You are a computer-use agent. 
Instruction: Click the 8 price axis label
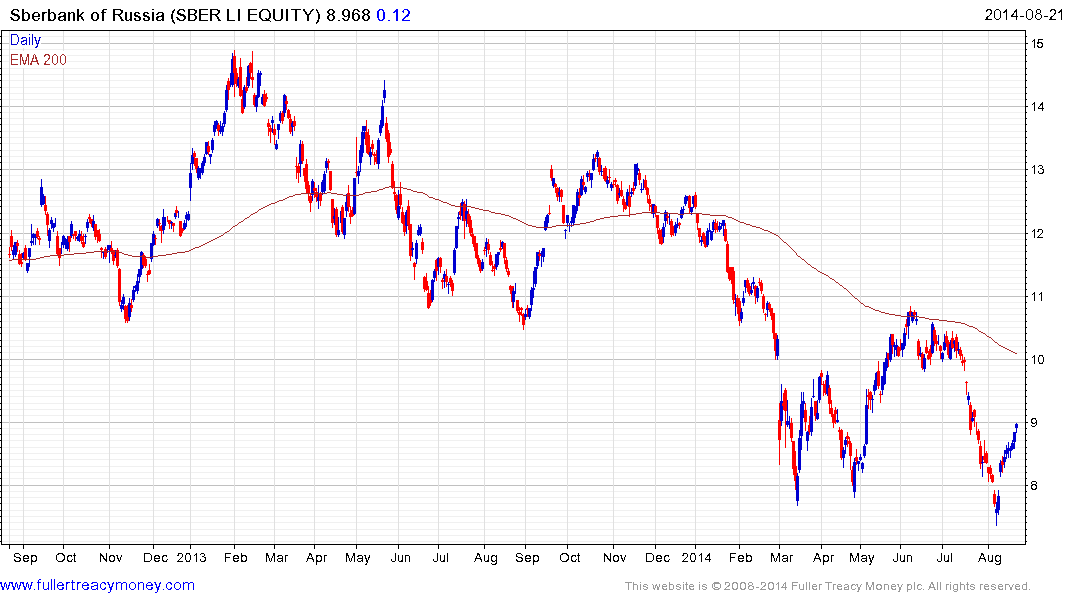pos(1034,486)
